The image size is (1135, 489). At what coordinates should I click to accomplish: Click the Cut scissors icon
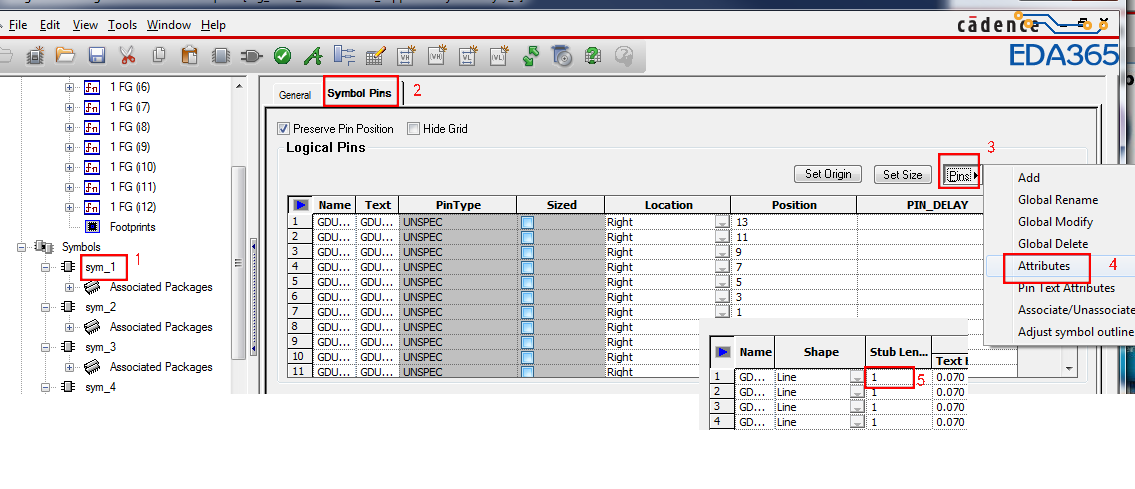[x=127, y=55]
